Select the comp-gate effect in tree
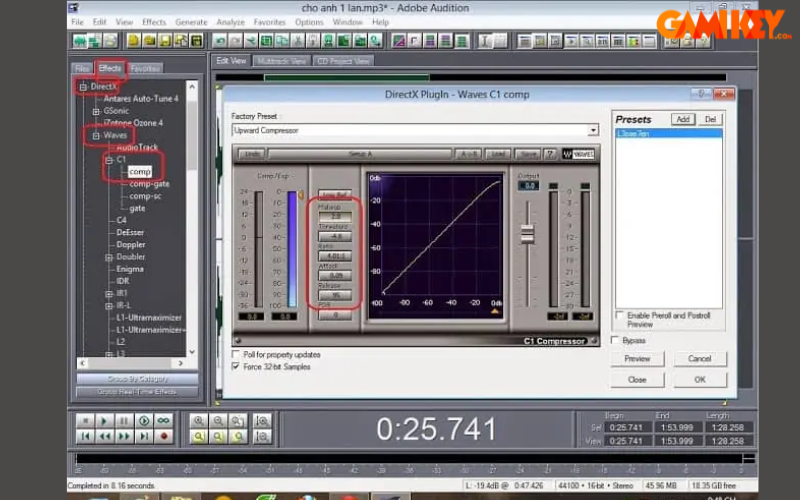Viewport: 800px width, 500px height. (149, 184)
